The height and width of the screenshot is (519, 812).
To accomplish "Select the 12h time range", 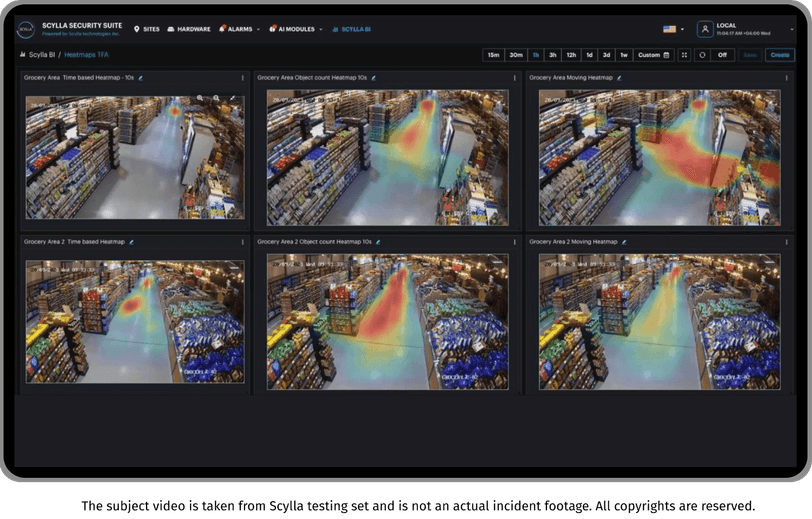I will point(571,55).
